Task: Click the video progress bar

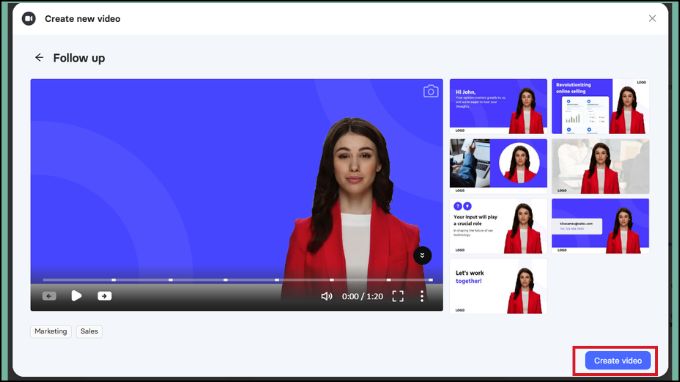Action: click(x=238, y=280)
